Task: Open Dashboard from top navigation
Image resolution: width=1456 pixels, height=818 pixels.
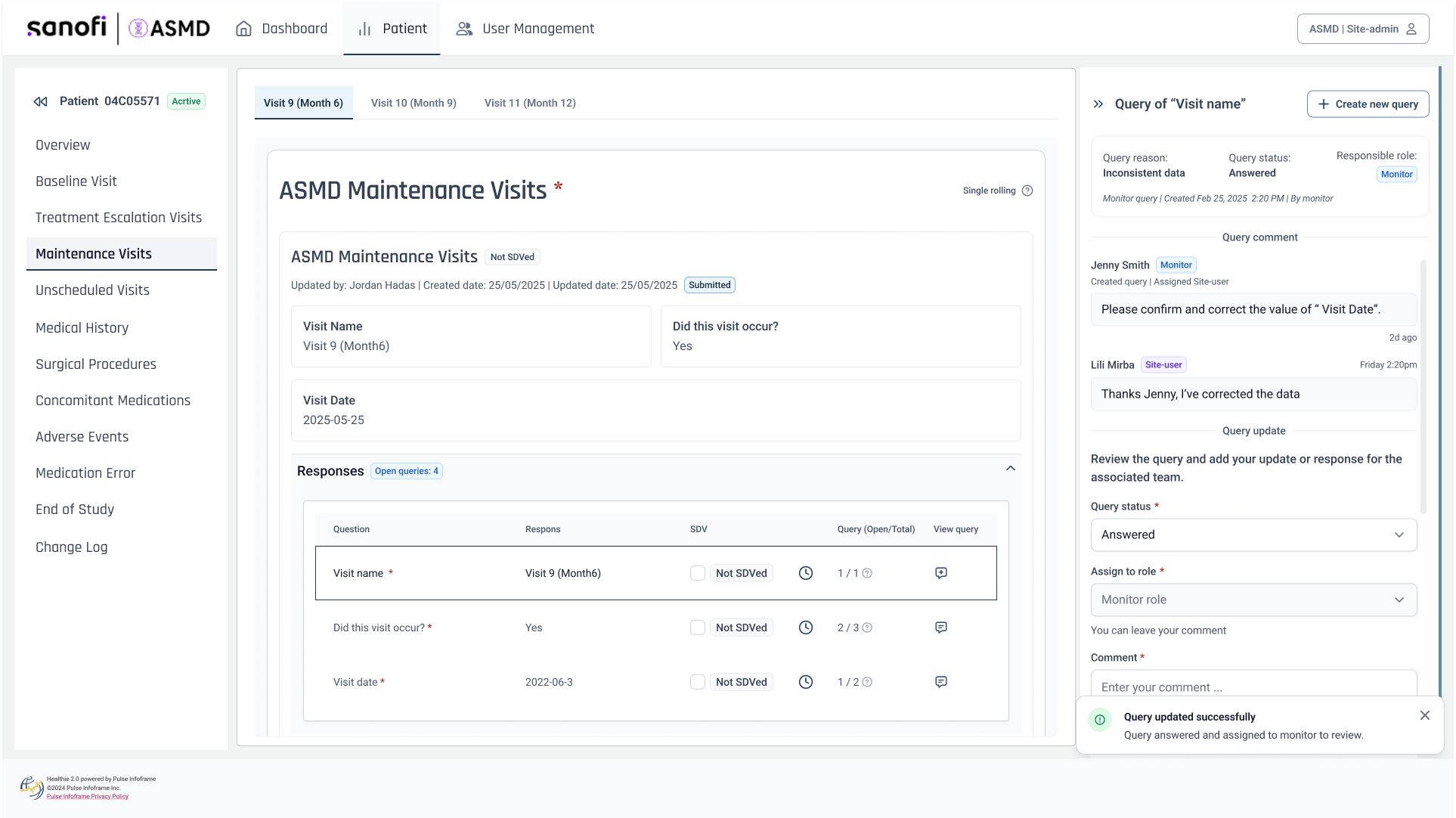Action: (281, 29)
